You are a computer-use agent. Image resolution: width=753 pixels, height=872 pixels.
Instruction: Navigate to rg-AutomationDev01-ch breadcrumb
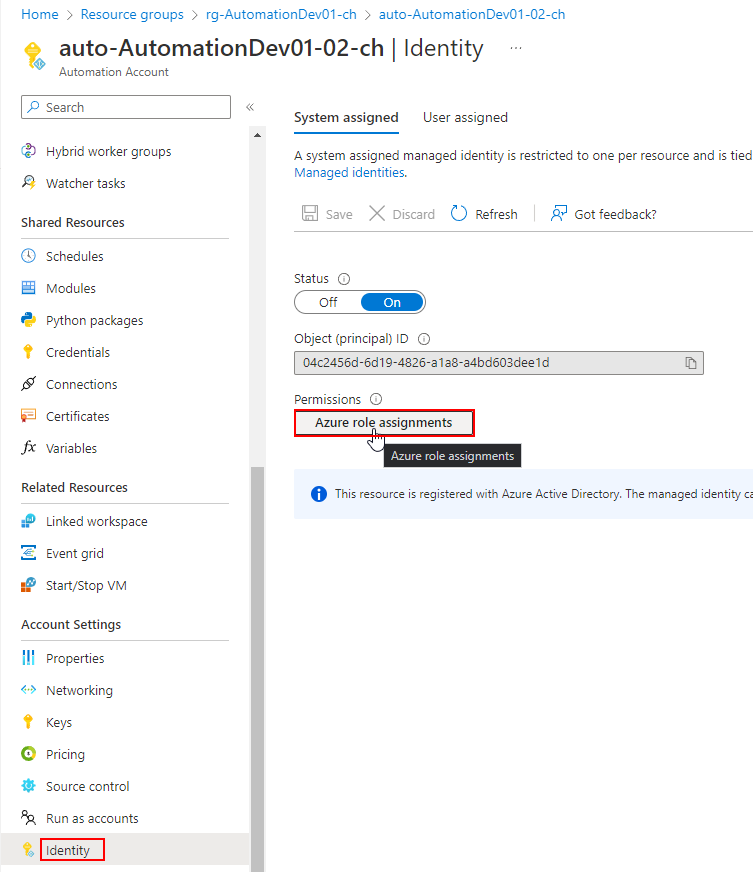[x=281, y=14]
